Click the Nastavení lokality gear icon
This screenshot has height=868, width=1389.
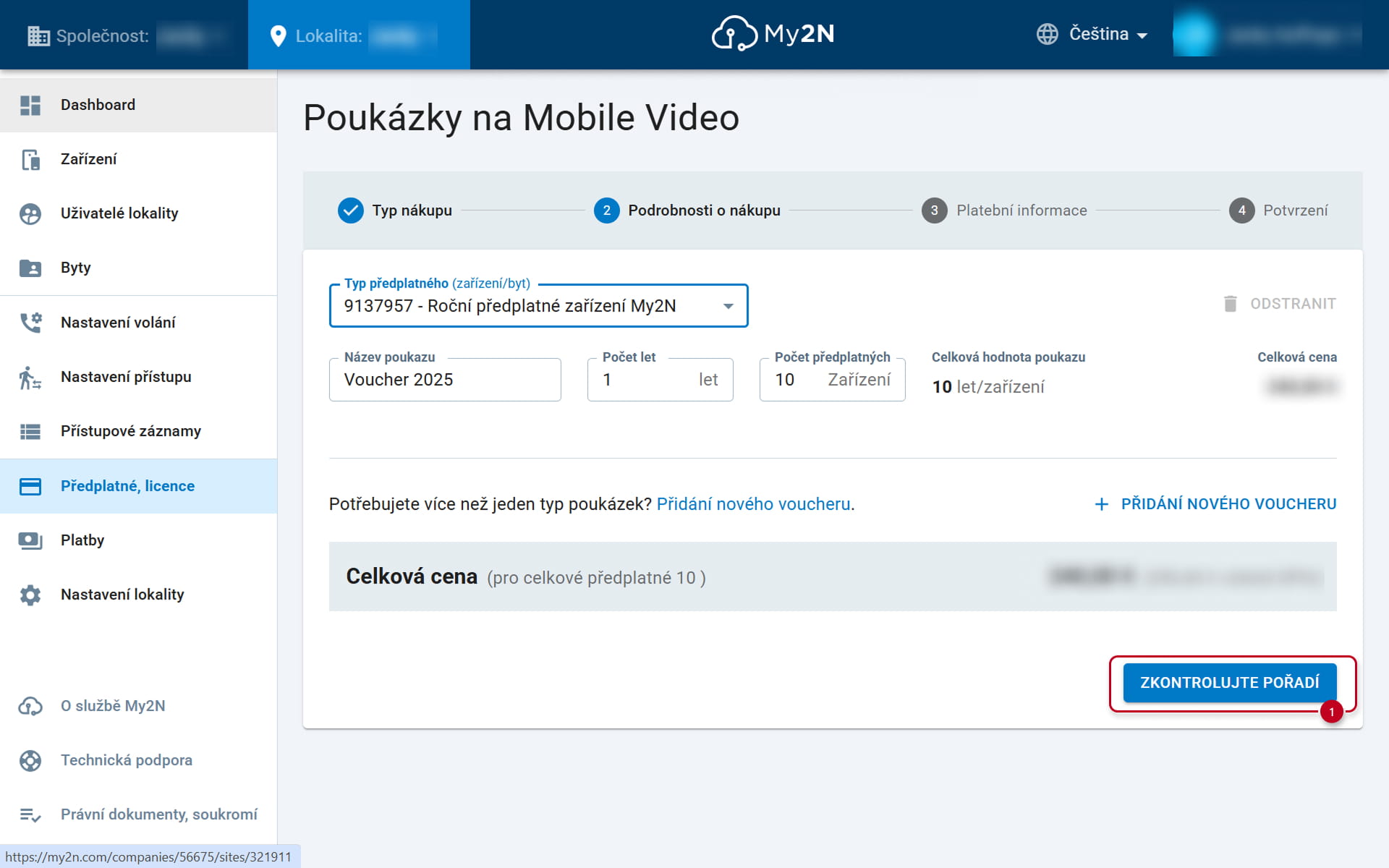(30, 595)
